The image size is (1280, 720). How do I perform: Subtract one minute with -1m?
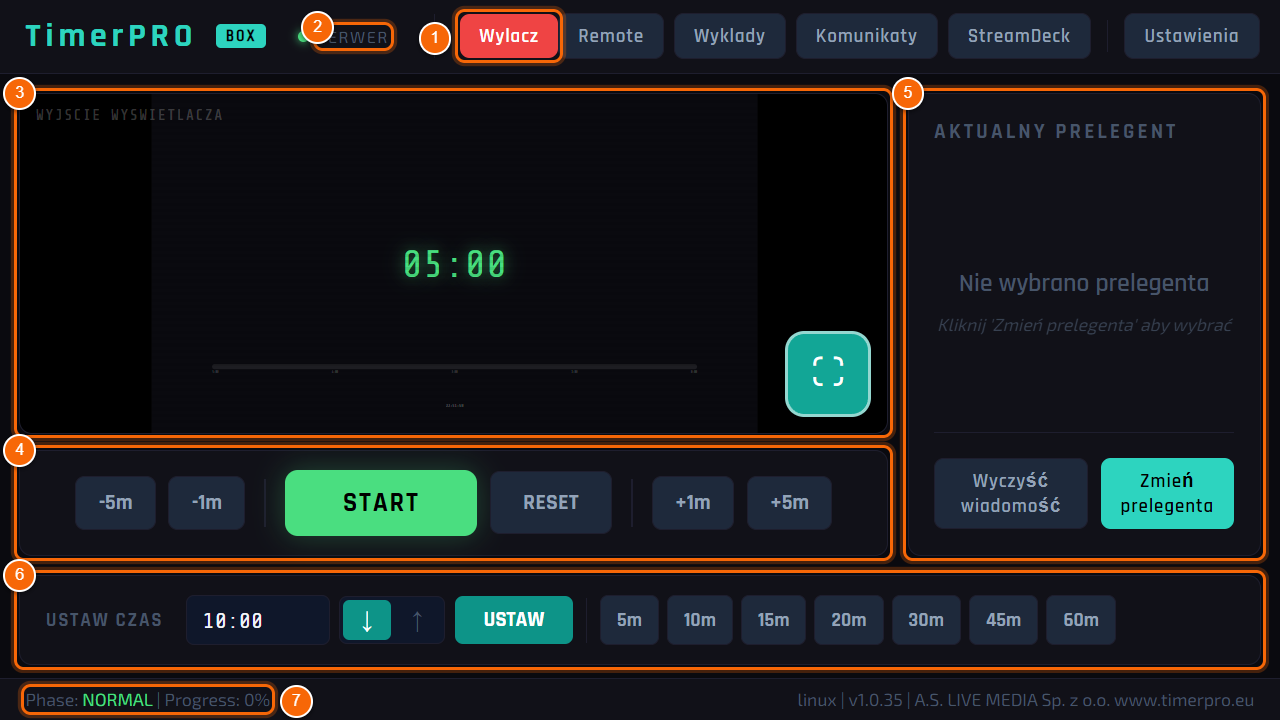(207, 502)
